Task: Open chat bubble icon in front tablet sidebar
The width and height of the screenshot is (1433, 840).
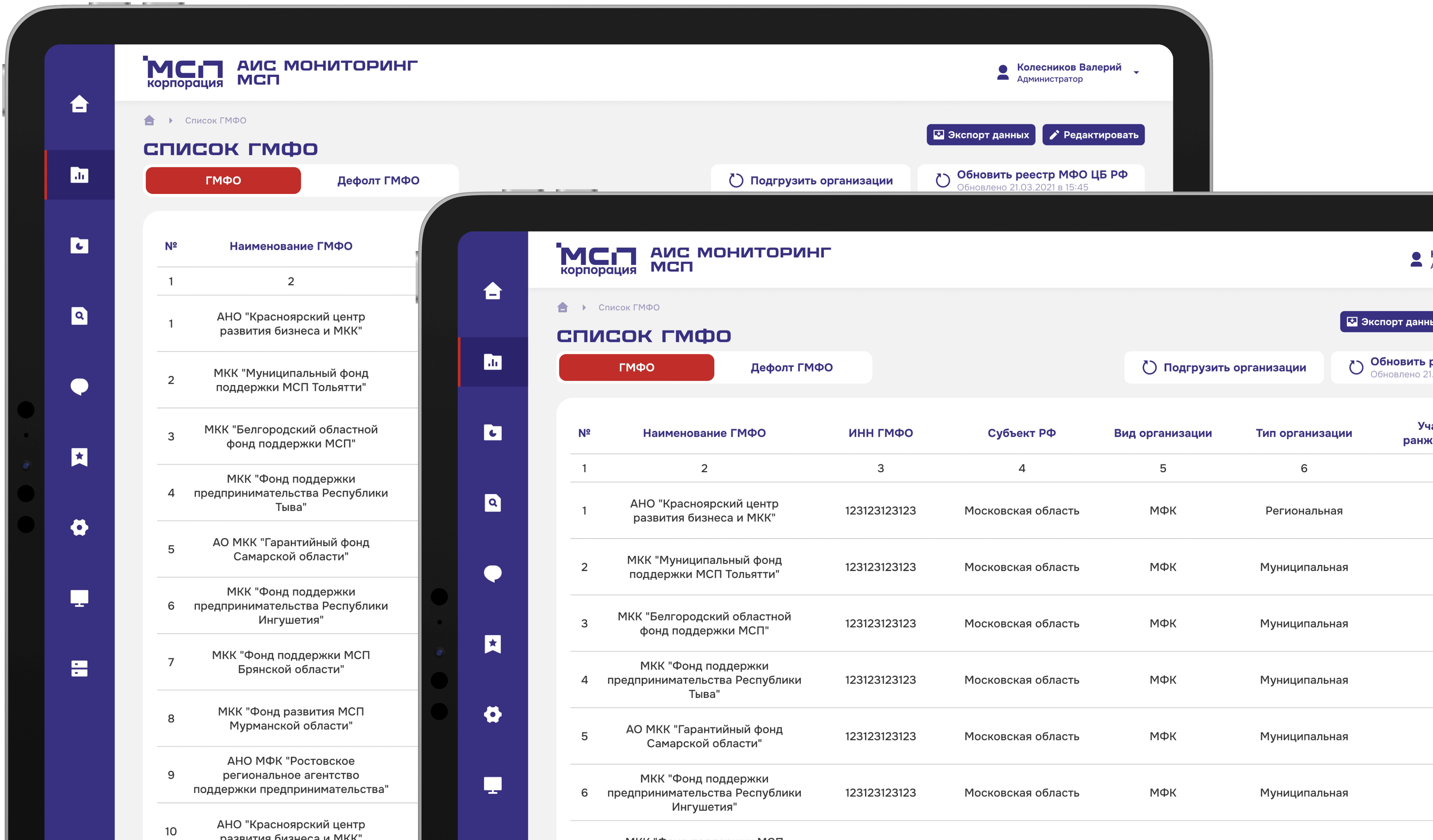Action: pyautogui.click(x=493, y=573)
